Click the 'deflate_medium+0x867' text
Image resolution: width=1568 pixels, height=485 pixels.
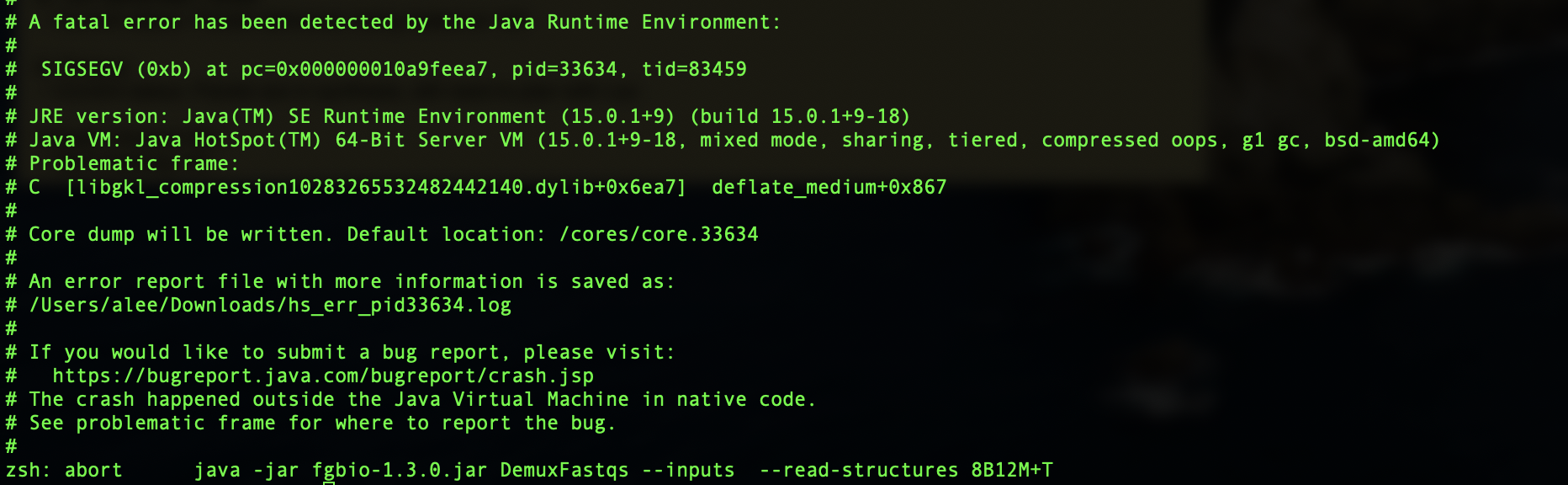[829, 188]
